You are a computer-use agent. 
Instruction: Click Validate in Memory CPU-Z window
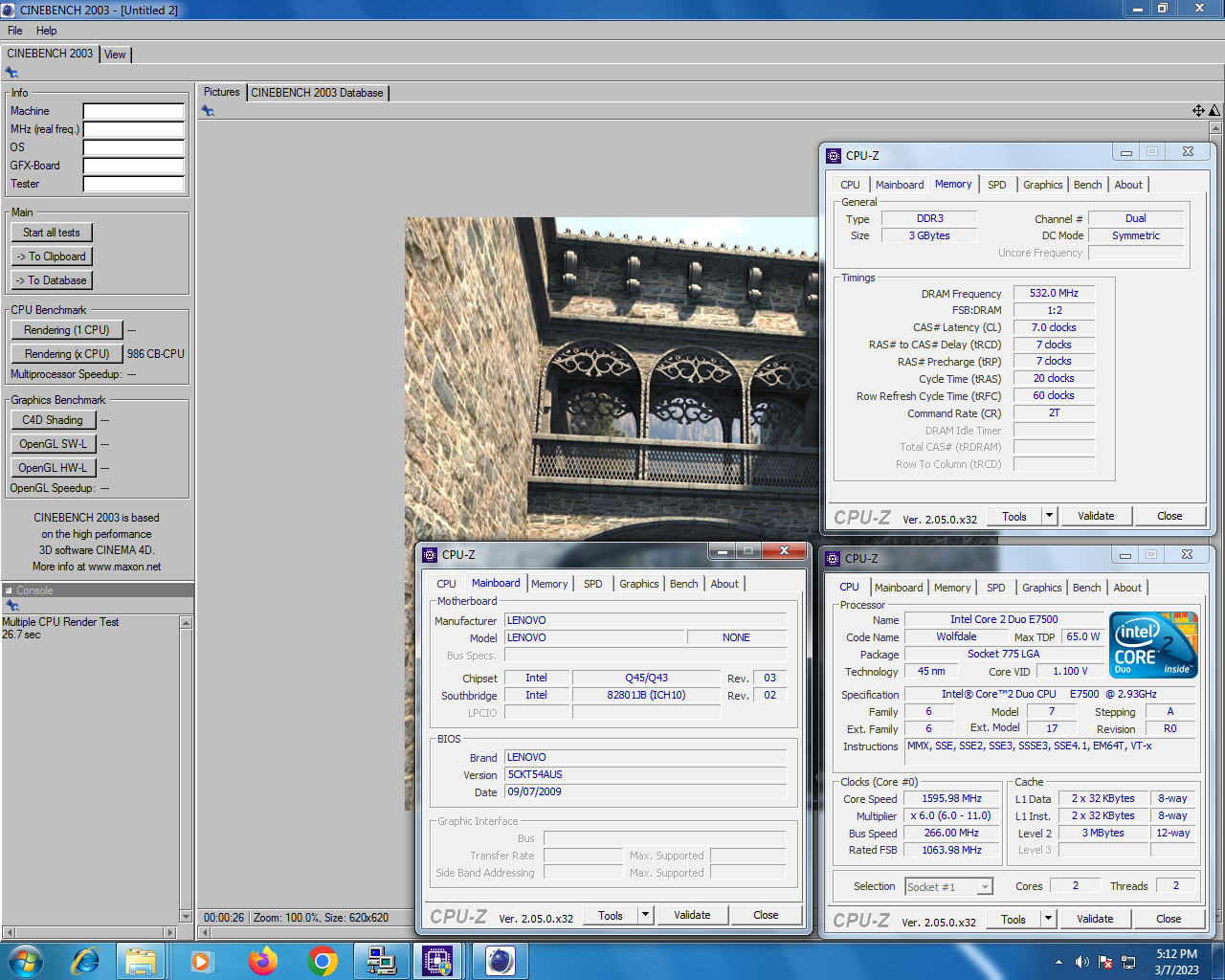pyautogui.click(x=1096, y=516)
